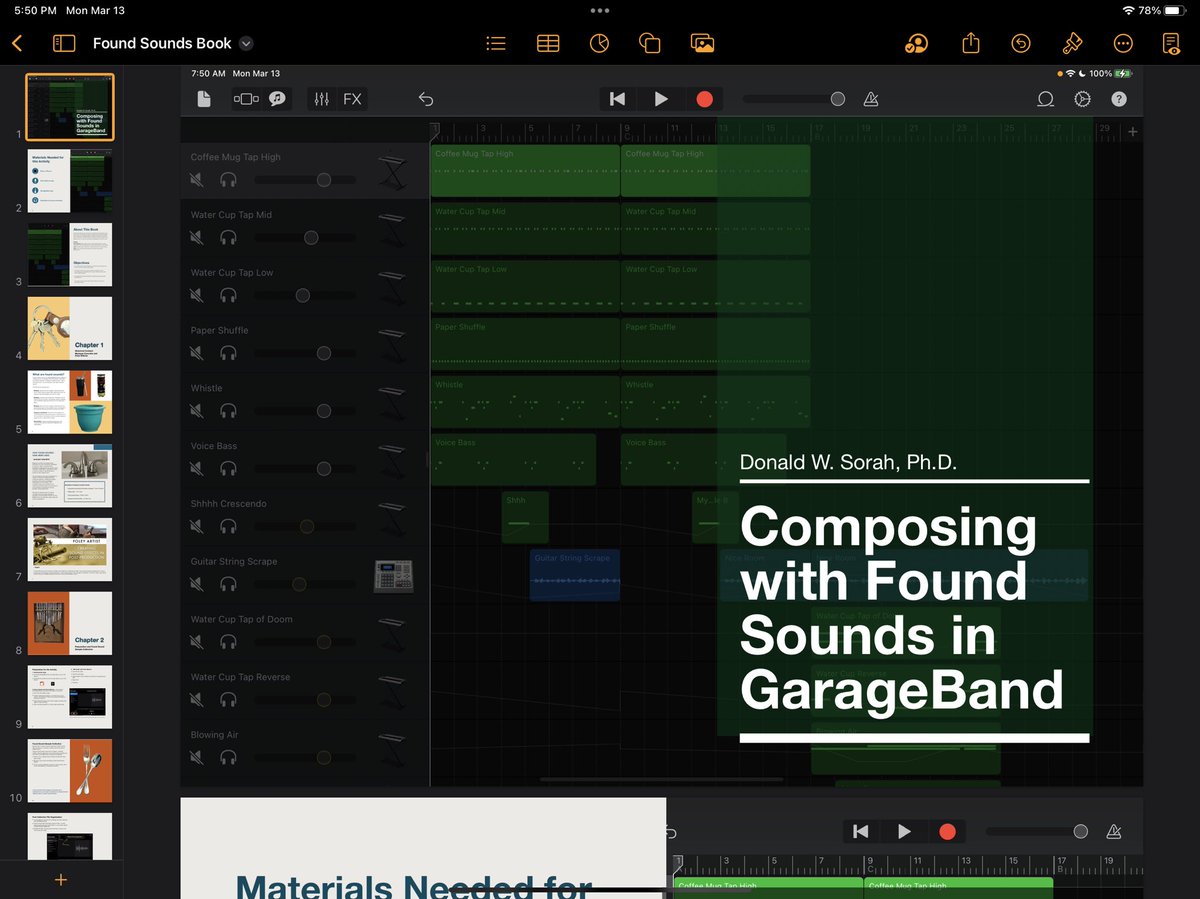Screen dimensions: 1200x899
Task: Select page 4 Chapter 1 thumbnail
Action: coord(70,328)
